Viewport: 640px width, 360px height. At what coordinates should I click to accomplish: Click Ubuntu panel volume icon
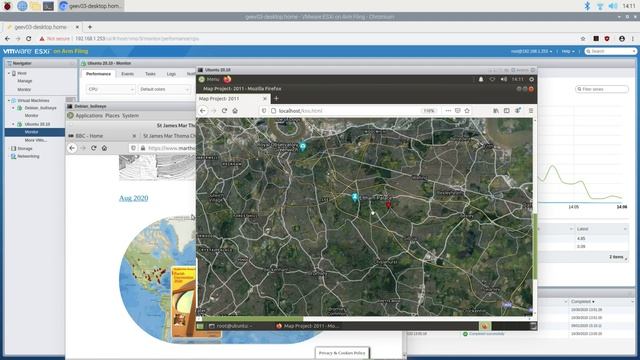point(504,79)
